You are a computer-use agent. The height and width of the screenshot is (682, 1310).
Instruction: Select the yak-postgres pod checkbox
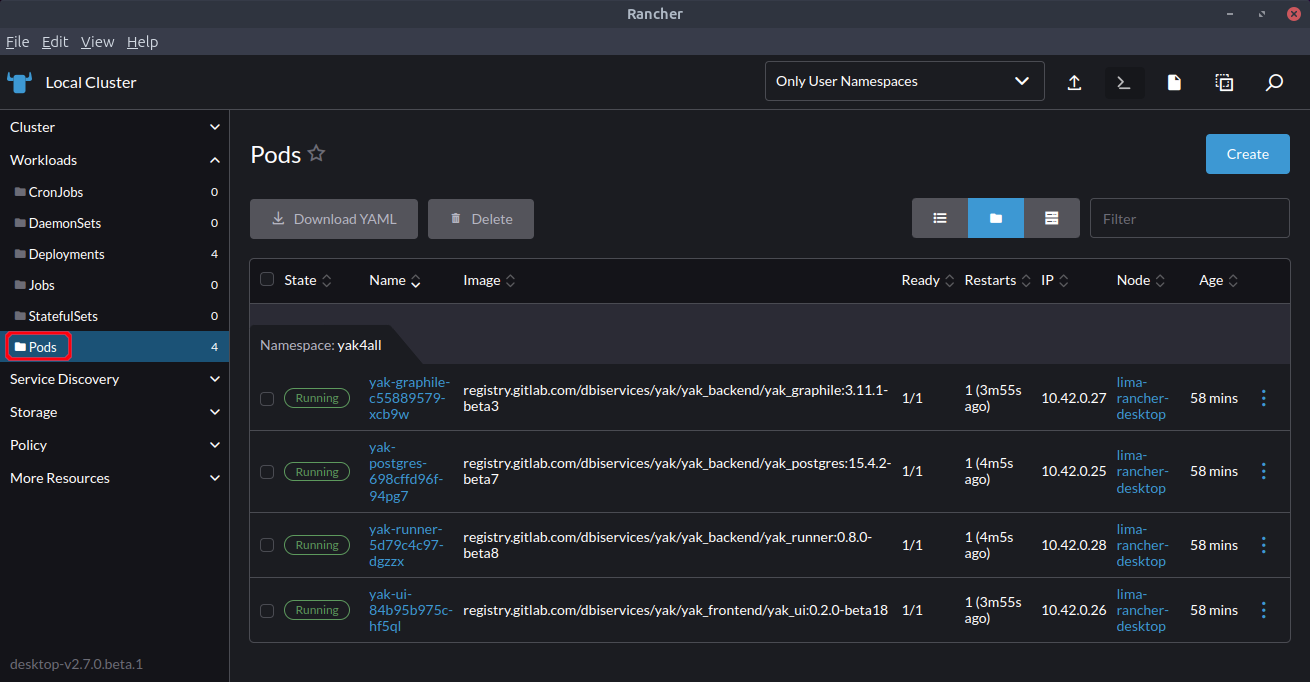click(267, 471)
